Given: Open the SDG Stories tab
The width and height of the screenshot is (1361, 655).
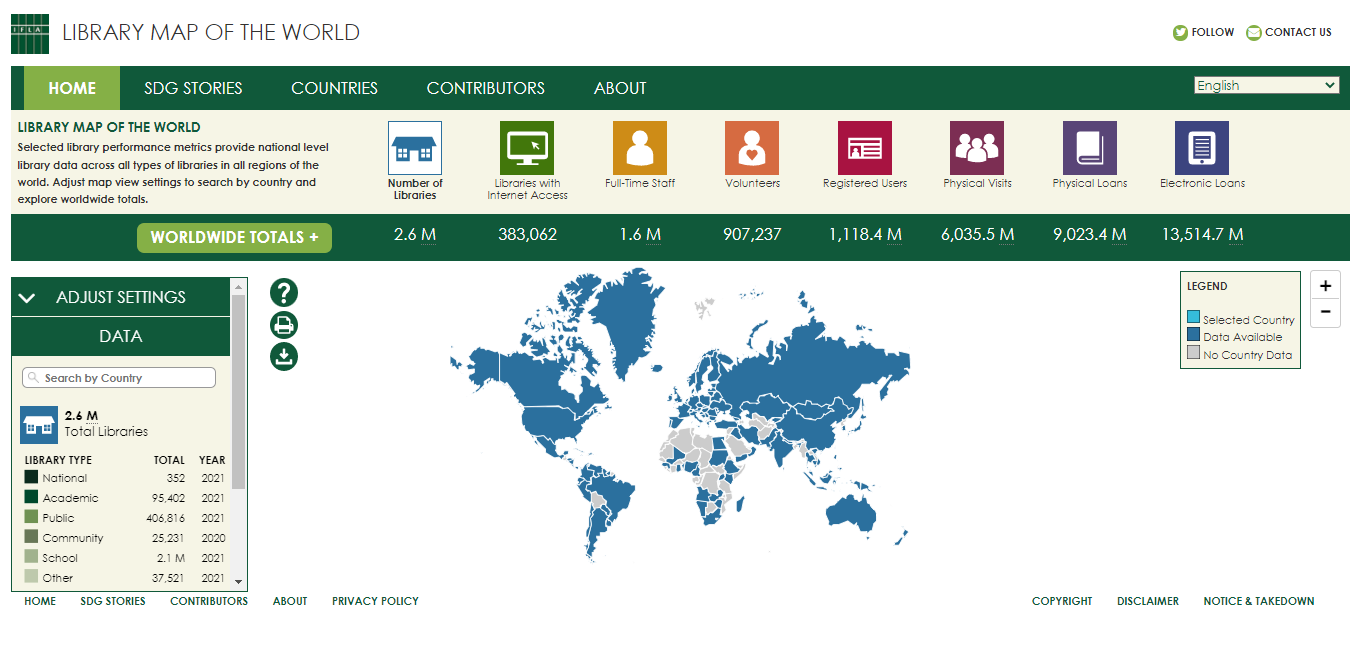Looking at the screenshot, I should [x=193, y=88].
